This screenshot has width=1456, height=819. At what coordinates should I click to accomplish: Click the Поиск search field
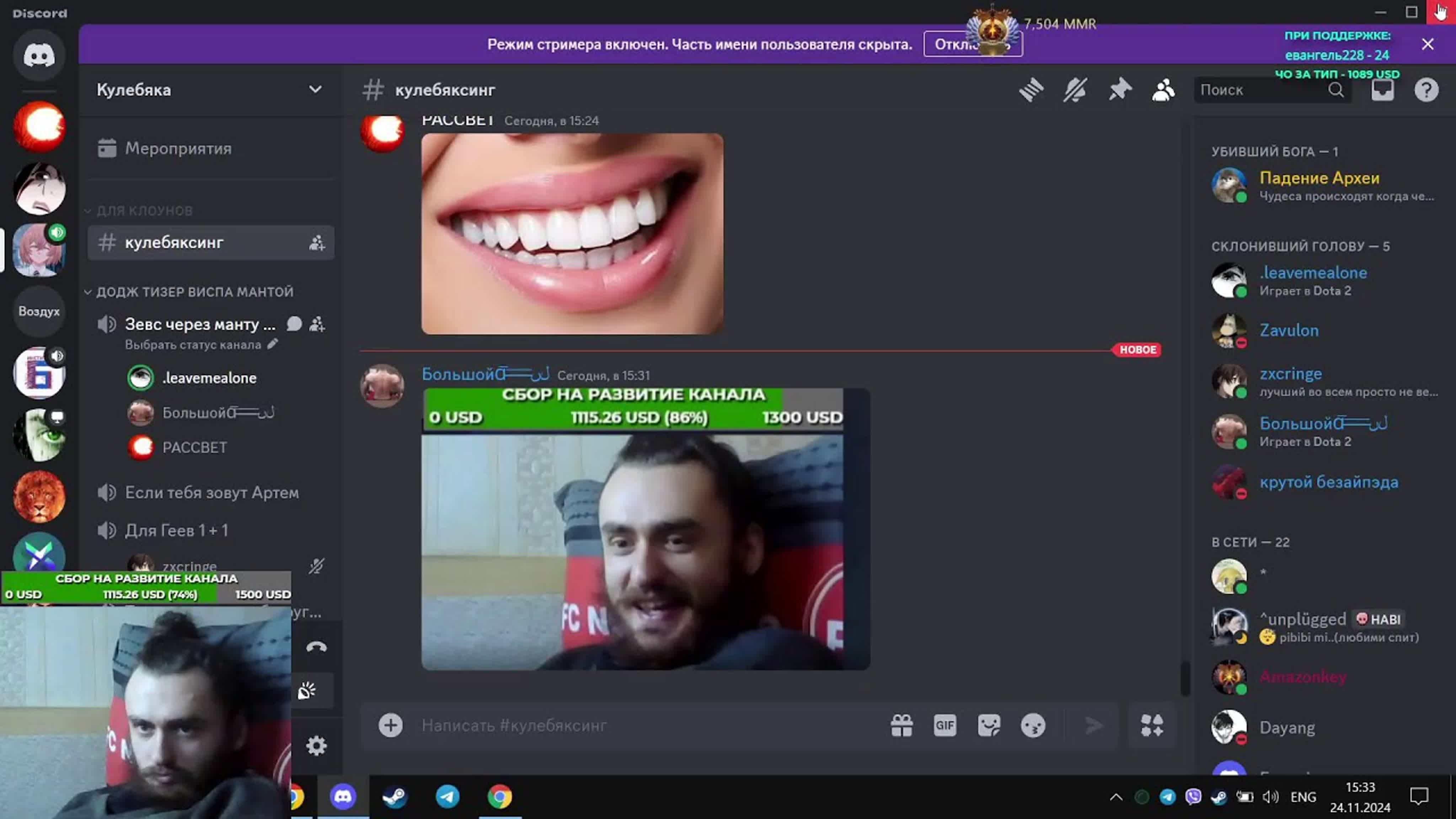tap(1272, 90)
